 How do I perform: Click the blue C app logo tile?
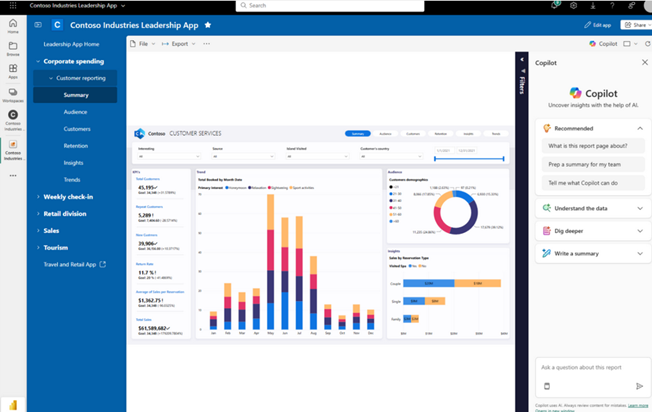pos(57,25)
